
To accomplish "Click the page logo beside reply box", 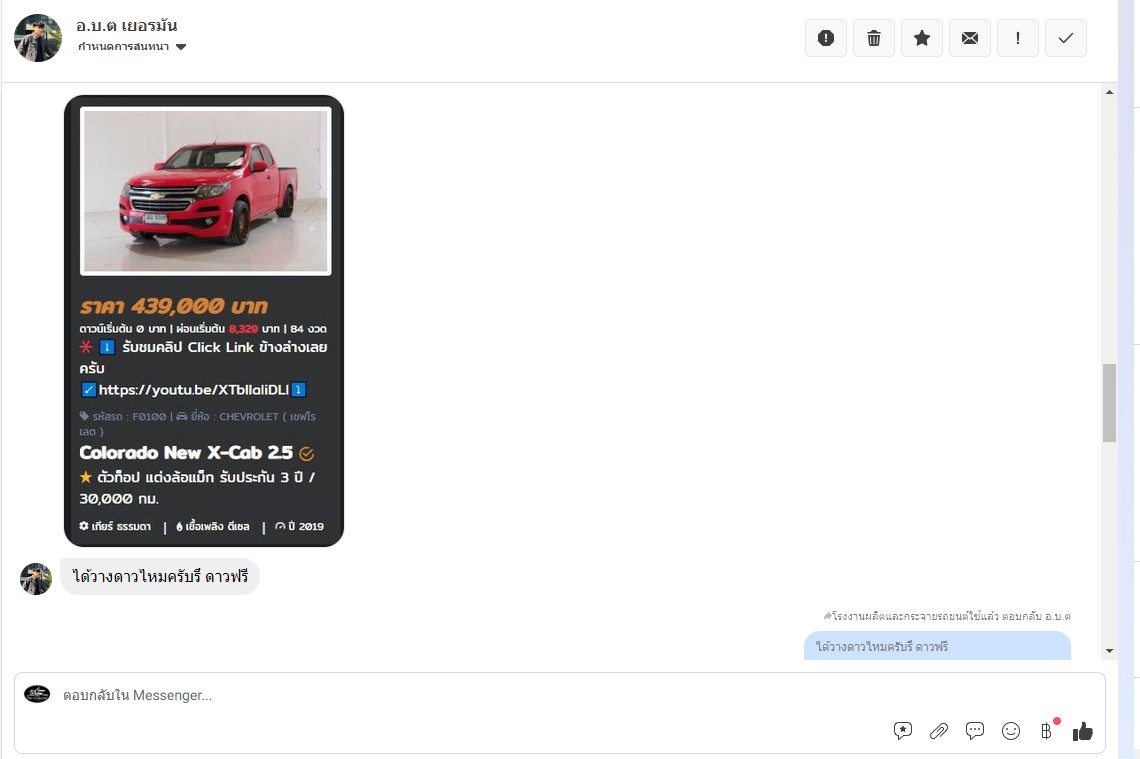I will pyautogui.click(x=37, y=694).
